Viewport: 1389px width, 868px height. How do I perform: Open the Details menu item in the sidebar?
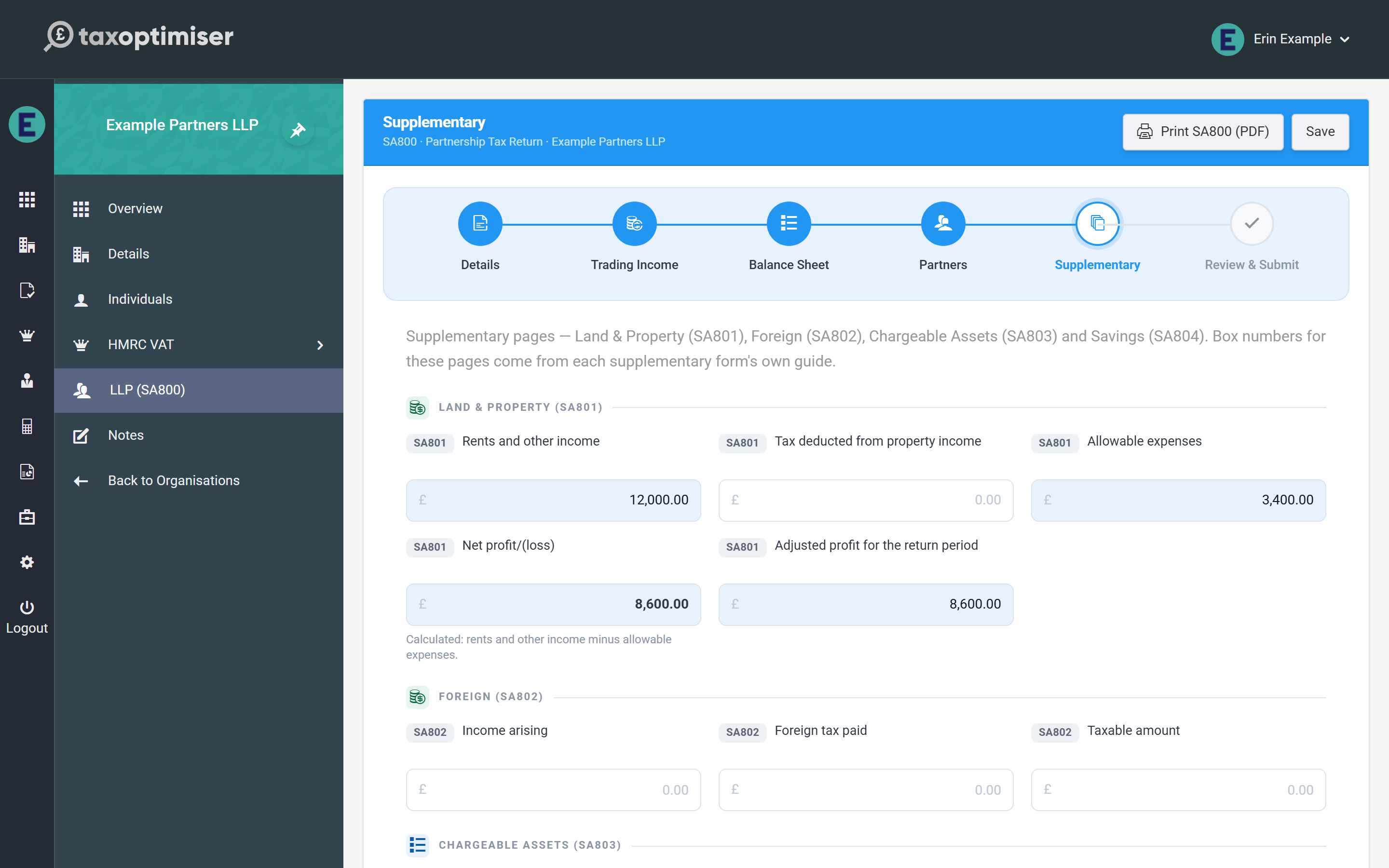click(x=199, y=254)
